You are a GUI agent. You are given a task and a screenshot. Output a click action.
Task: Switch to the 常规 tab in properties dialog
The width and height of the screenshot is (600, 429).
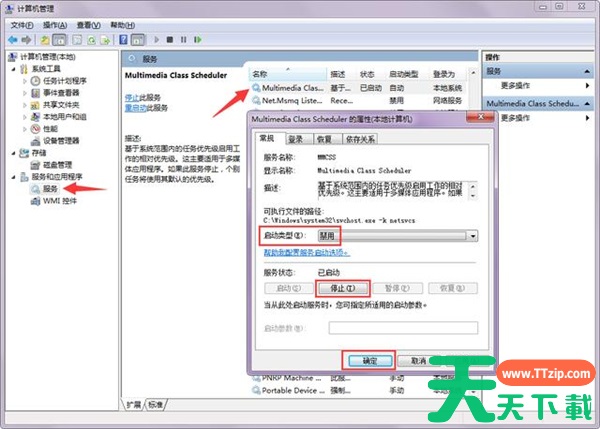[267, 138]
